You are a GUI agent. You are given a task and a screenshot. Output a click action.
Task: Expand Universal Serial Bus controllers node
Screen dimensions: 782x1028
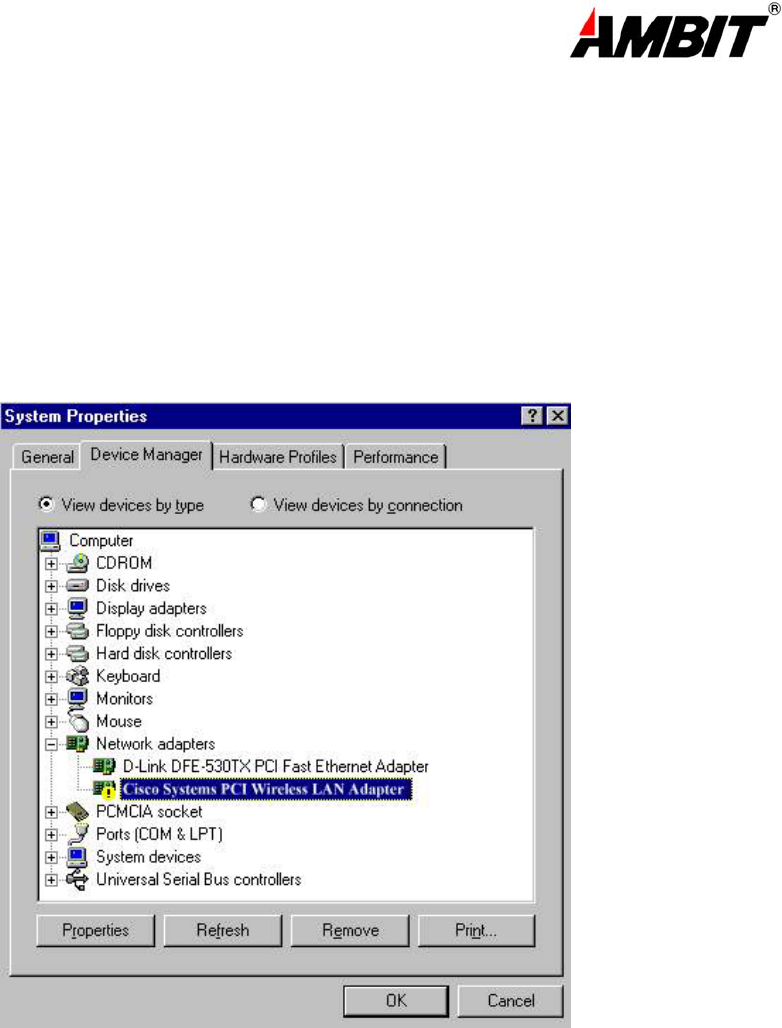click(51, 880)
